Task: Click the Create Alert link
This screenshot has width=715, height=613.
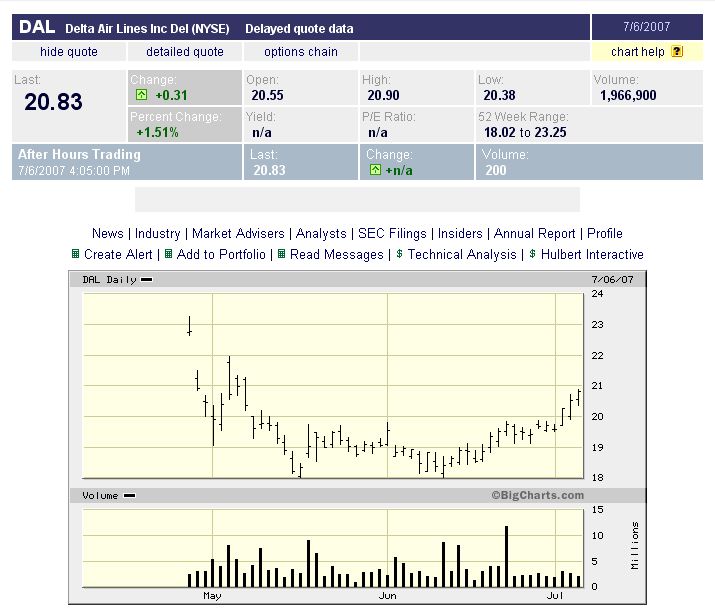Action: [118, 254]
